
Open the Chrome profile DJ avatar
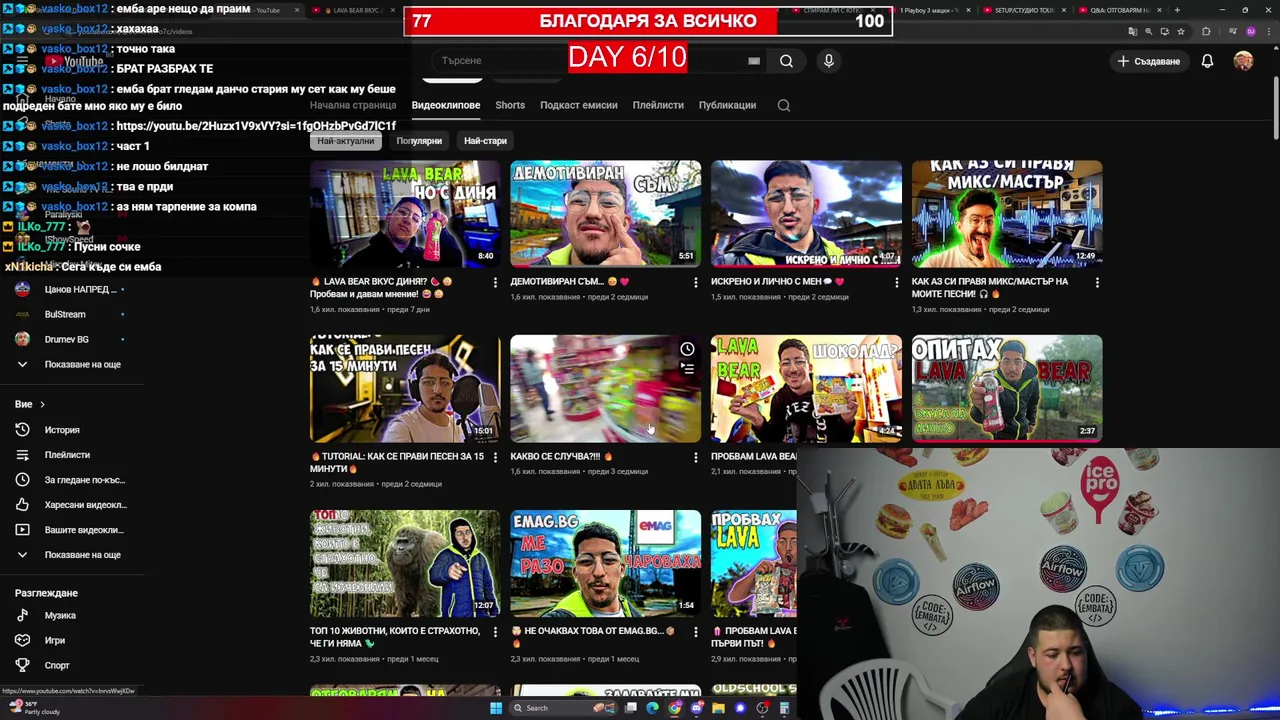click(1251, 31)
